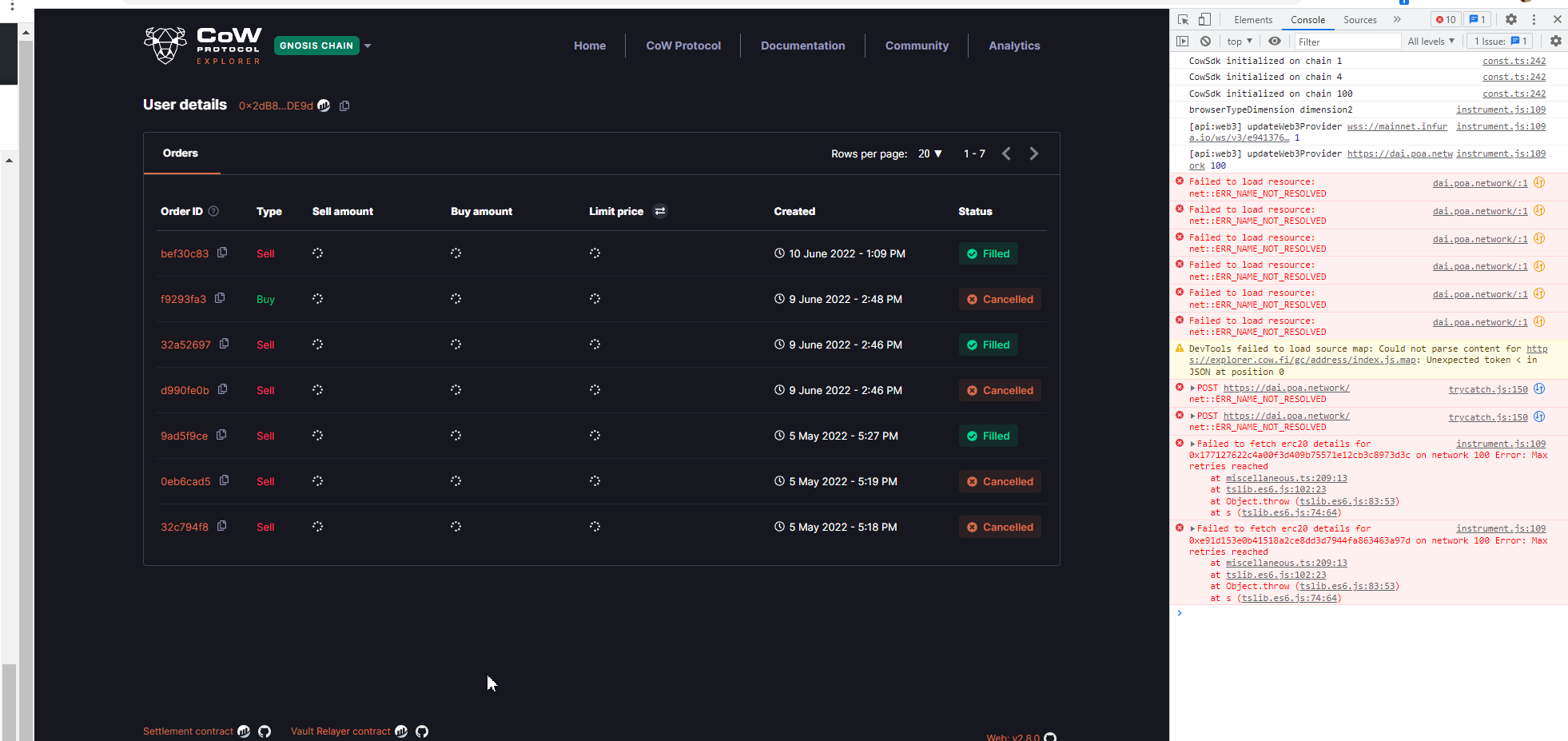Go to previous orders page arrow
This screenshot has width=1568, height=741.
1006,153
